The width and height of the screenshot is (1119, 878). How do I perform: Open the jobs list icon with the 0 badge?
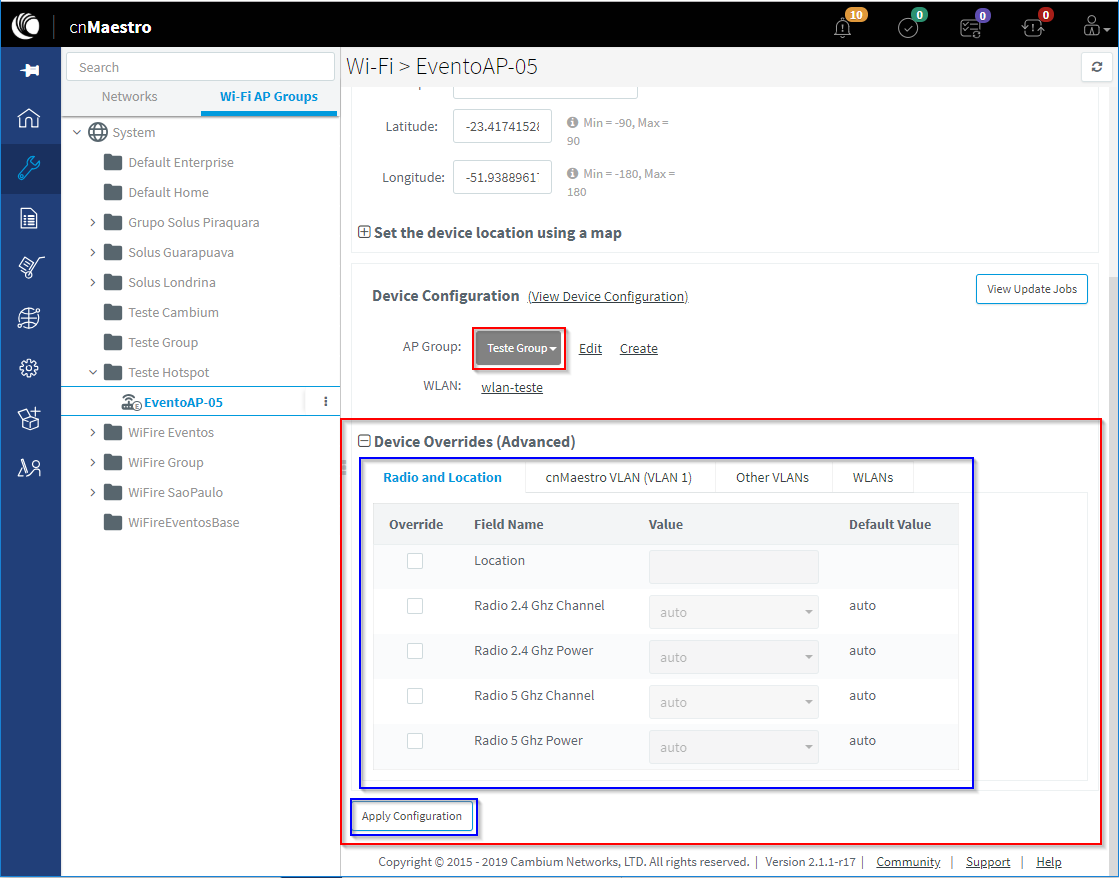971,28
